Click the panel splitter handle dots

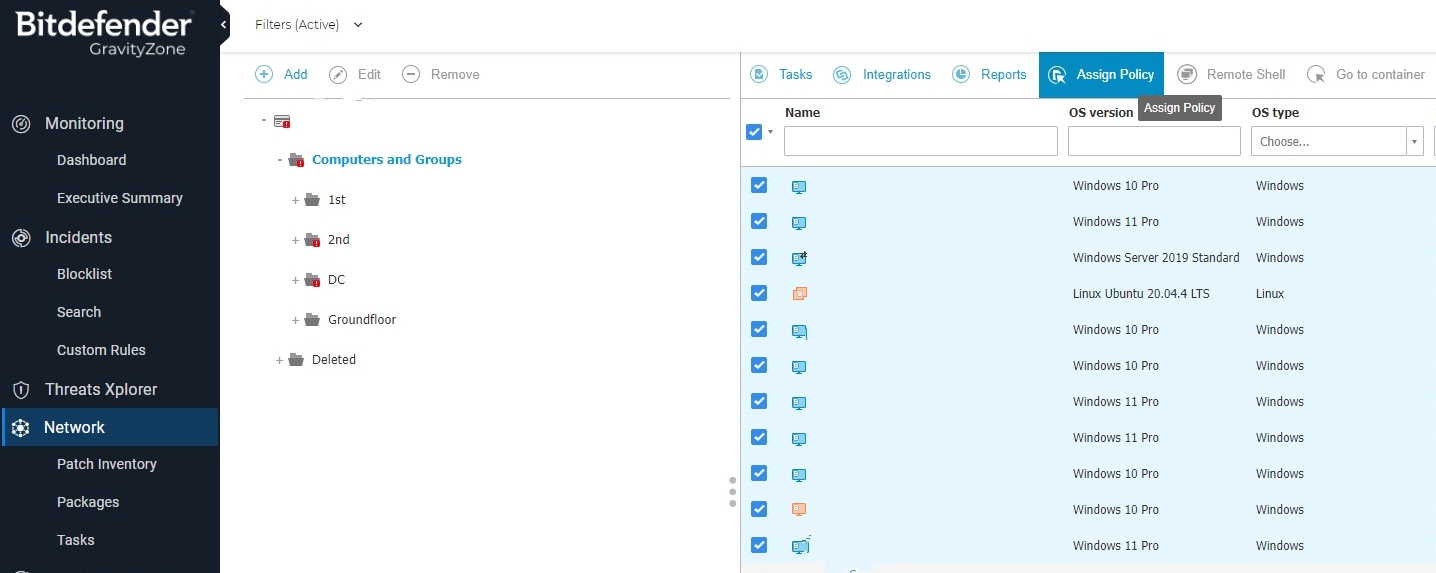733,492
